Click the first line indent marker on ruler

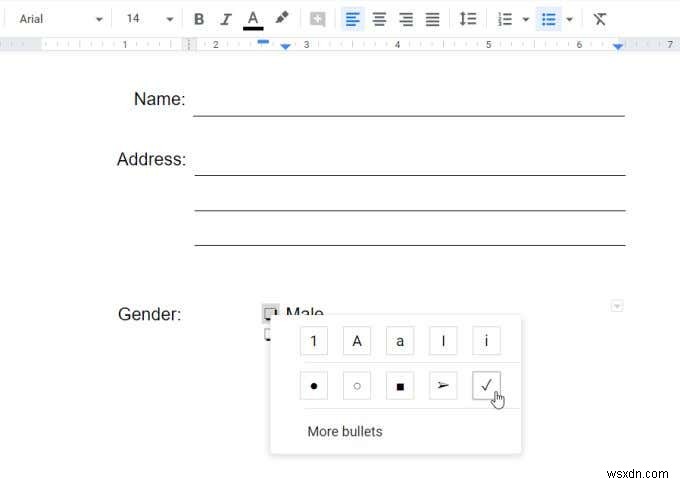(x=263, y=42)
